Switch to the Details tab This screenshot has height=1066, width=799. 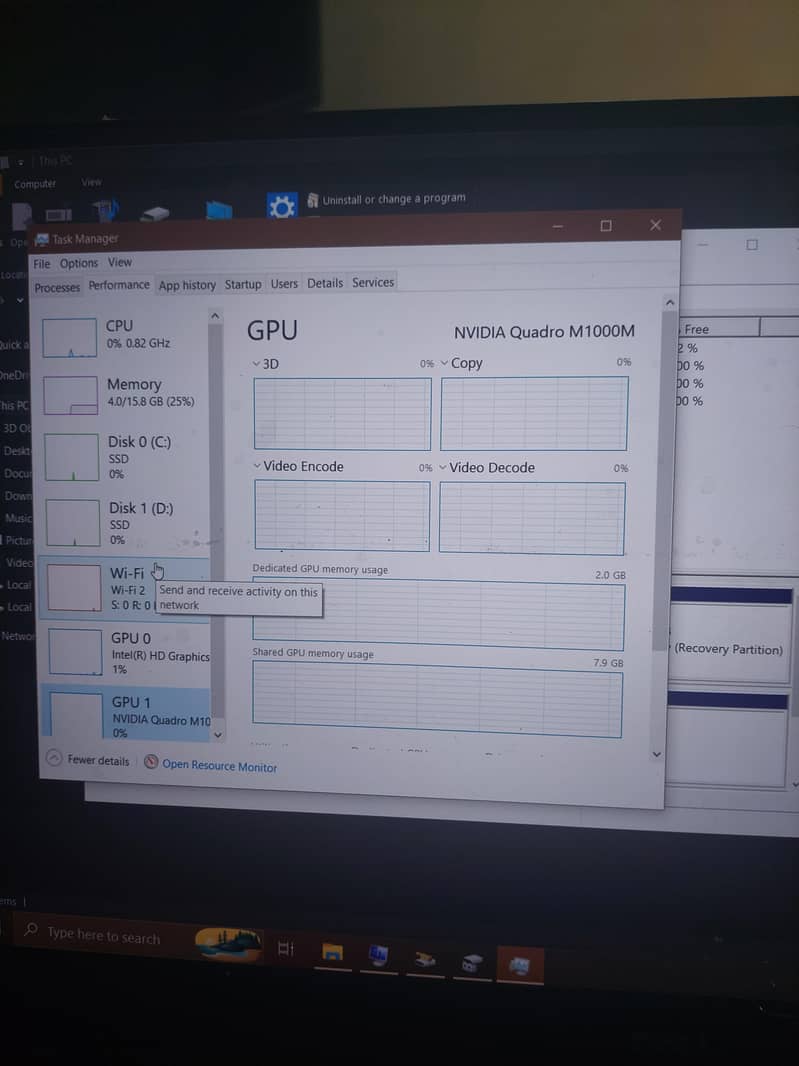(x=324, y=283)
